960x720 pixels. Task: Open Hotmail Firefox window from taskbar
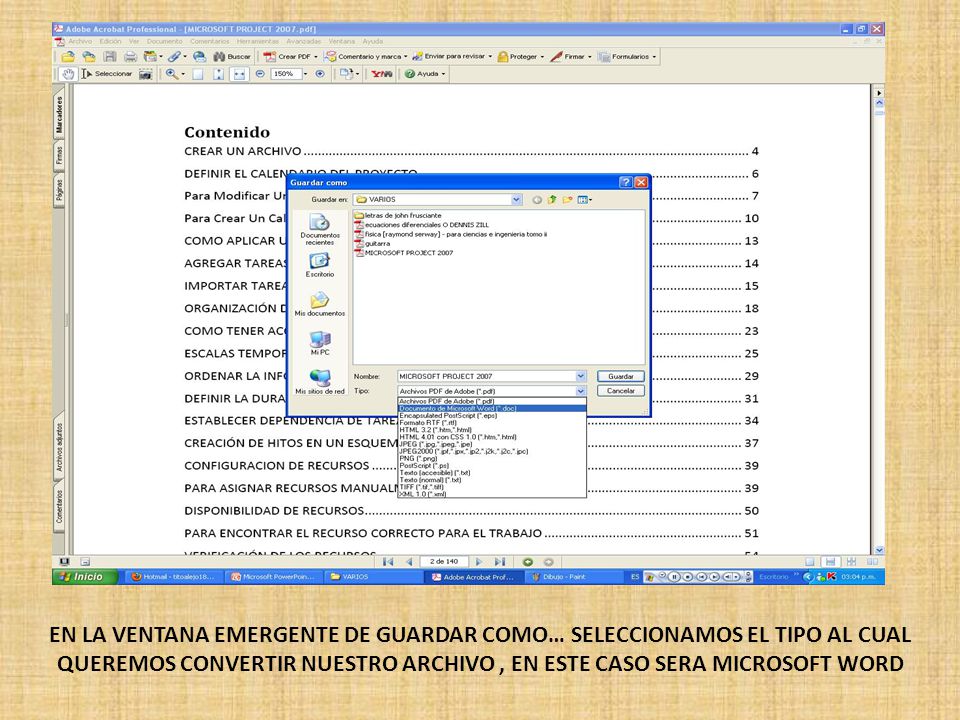[x=174, y=577]
